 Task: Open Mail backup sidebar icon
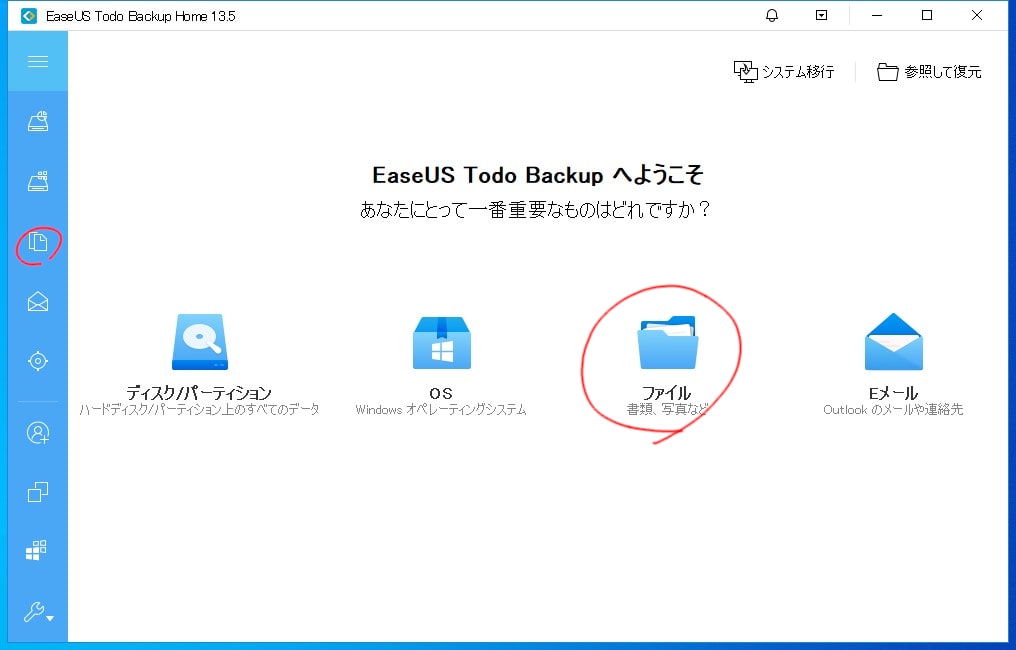[38, 301]
